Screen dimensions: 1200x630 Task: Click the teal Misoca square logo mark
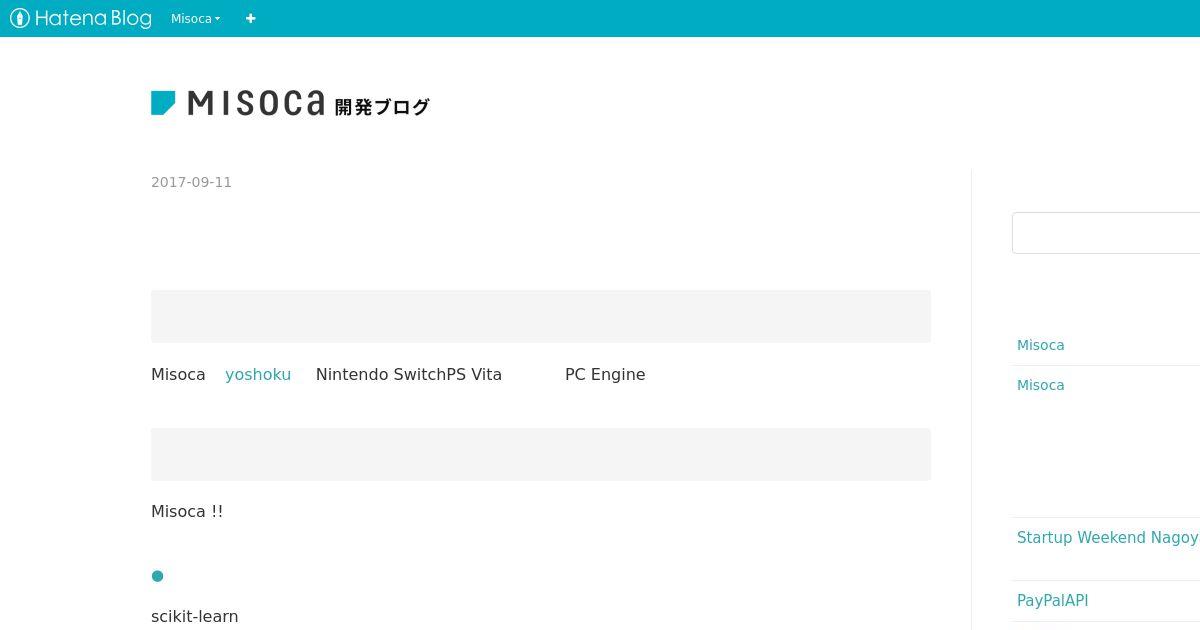point(163,103)
